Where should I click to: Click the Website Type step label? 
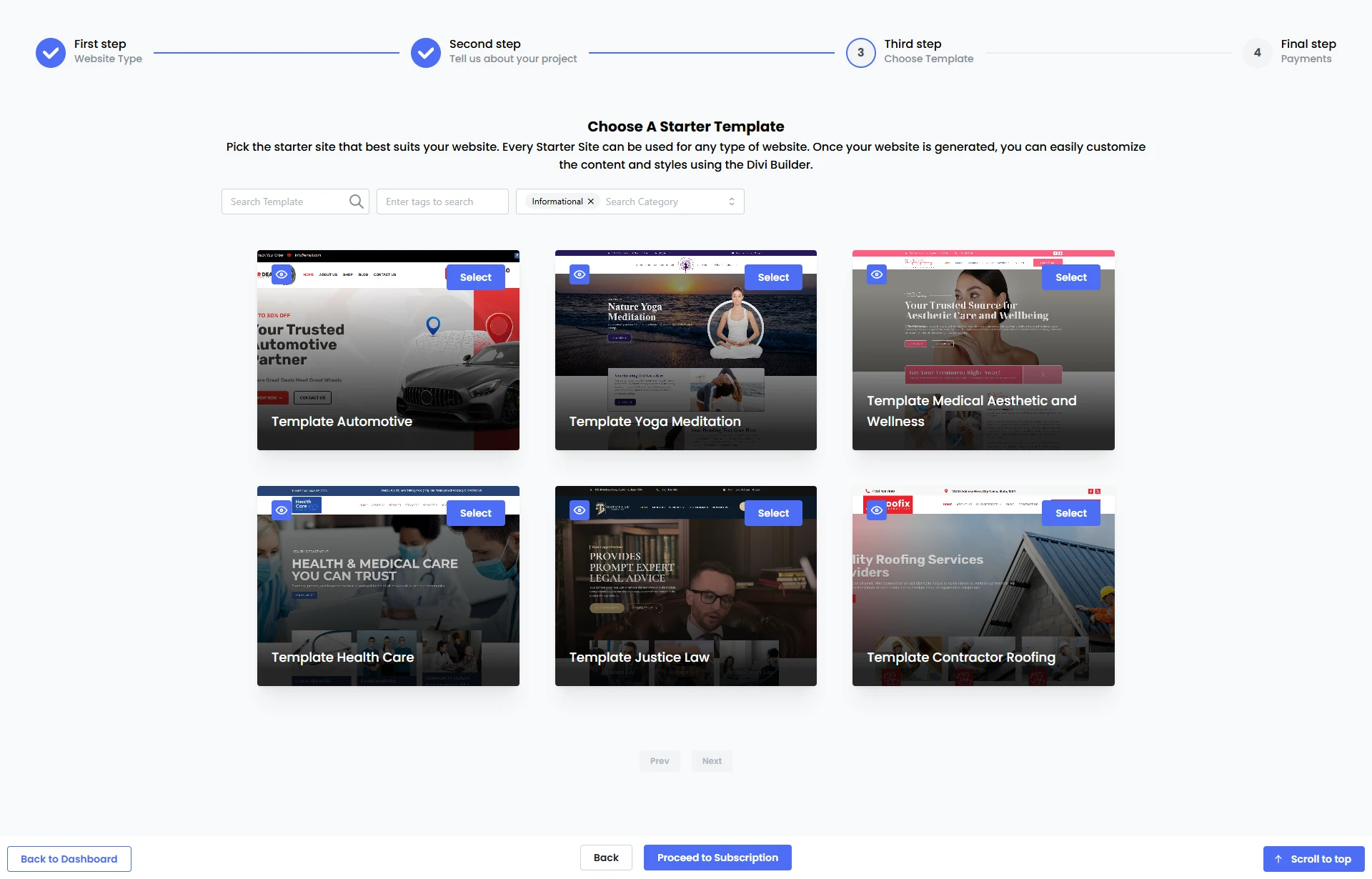click(x=108, y=59)
